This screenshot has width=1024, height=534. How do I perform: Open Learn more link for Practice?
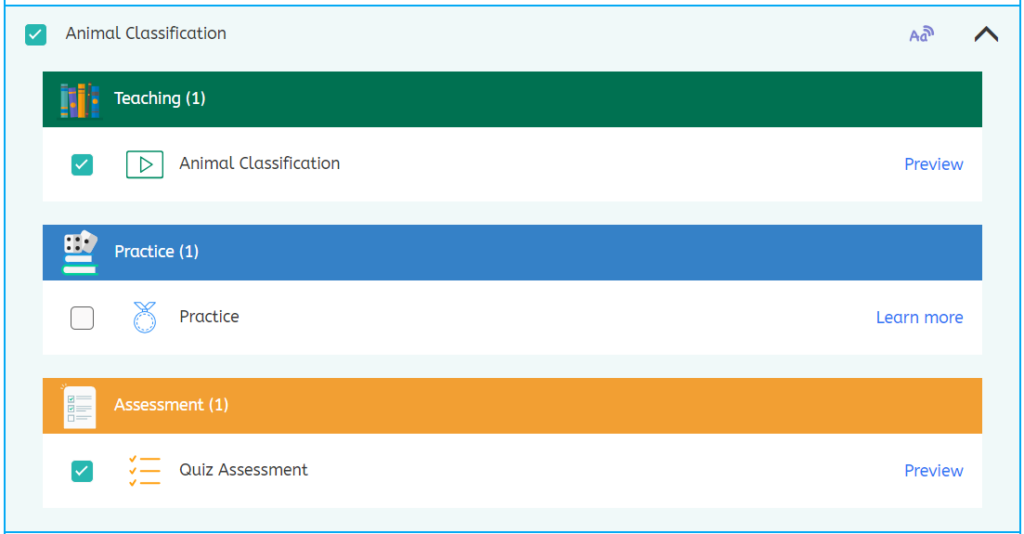[919, 318]
